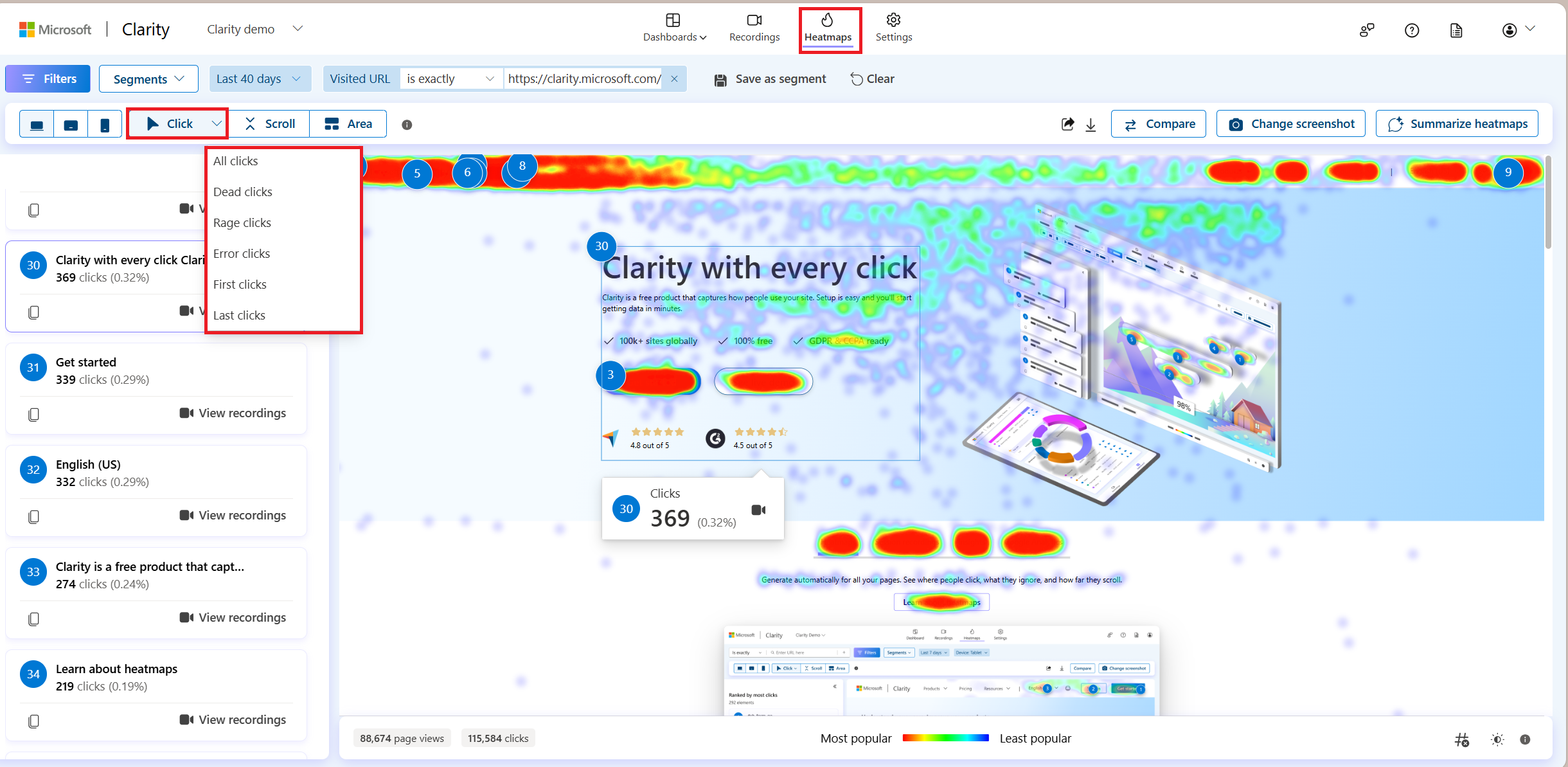This screenshot has height=767, width=1568.
Task: Click the share/export heatmap icon
Action: coord(1068,123)
